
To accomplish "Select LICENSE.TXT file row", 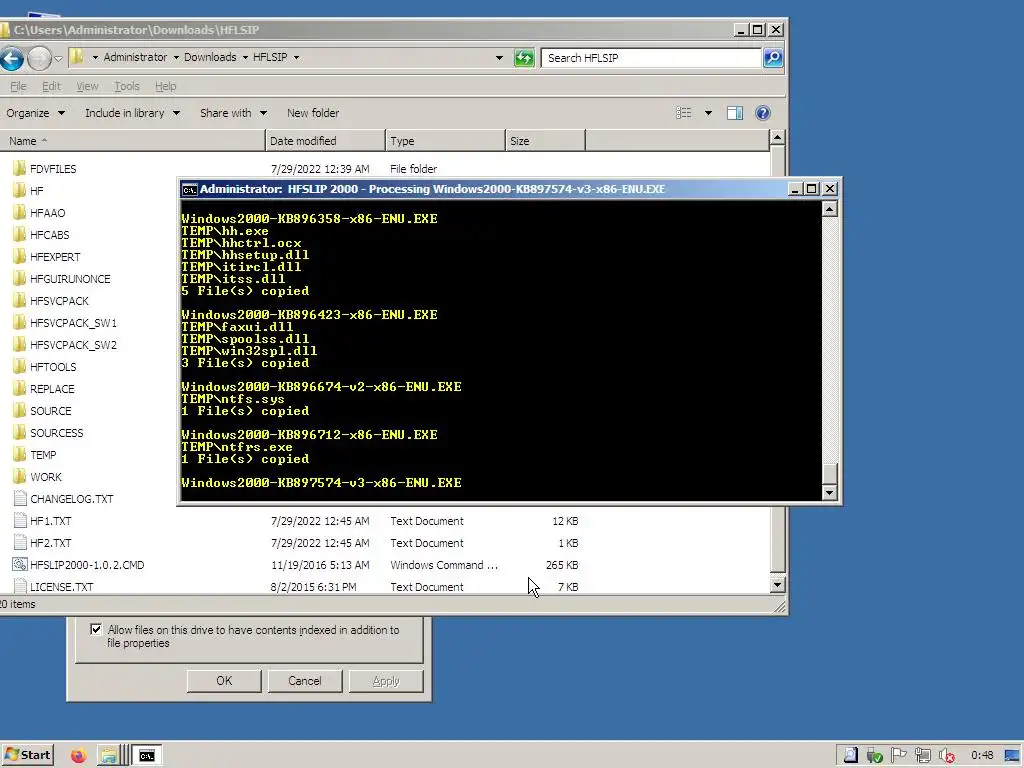I will pyautogui.click(x=295, y=587).
